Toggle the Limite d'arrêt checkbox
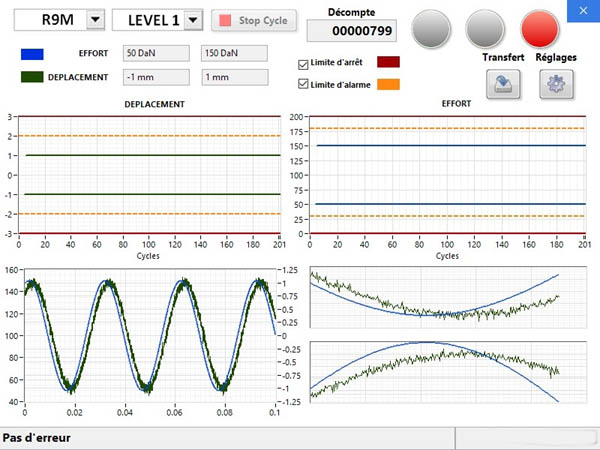The height and width of the screenshot is (450, 600). 304,64
